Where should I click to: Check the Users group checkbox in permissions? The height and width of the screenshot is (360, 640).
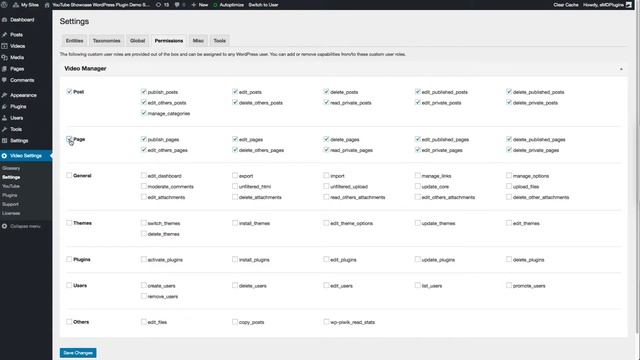pyautogui.click(x=69, y=285)
